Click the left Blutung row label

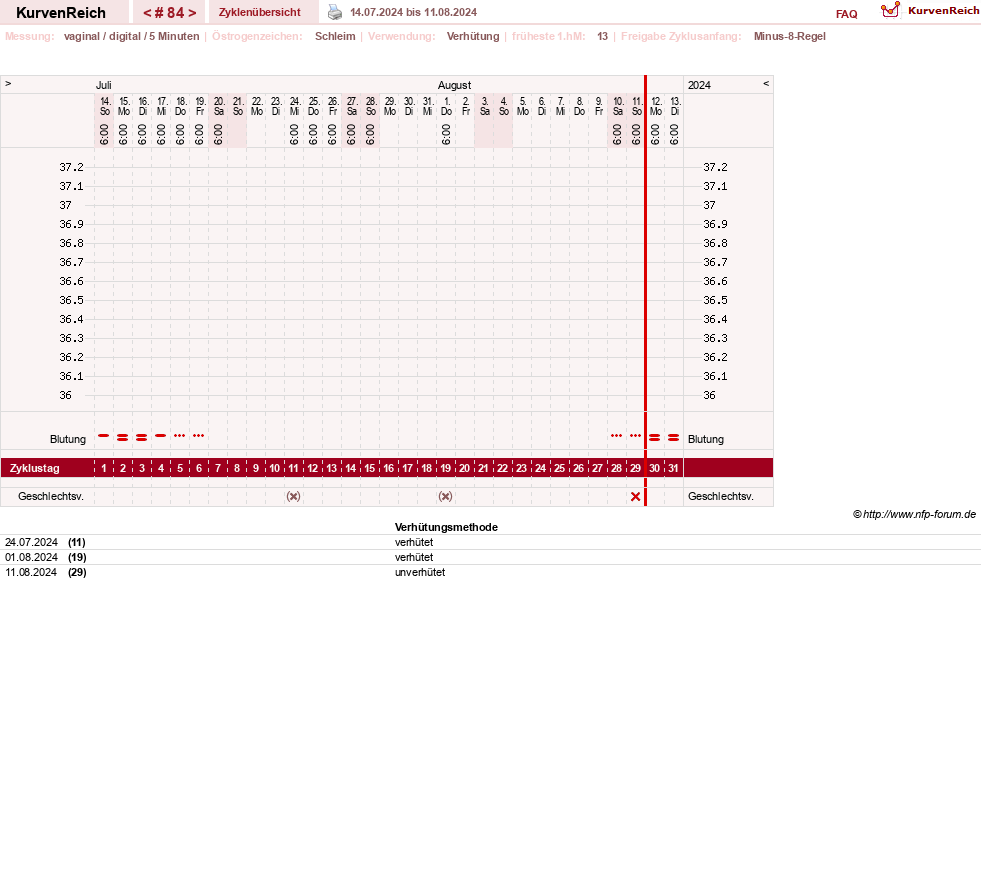(x=68, y=439)
